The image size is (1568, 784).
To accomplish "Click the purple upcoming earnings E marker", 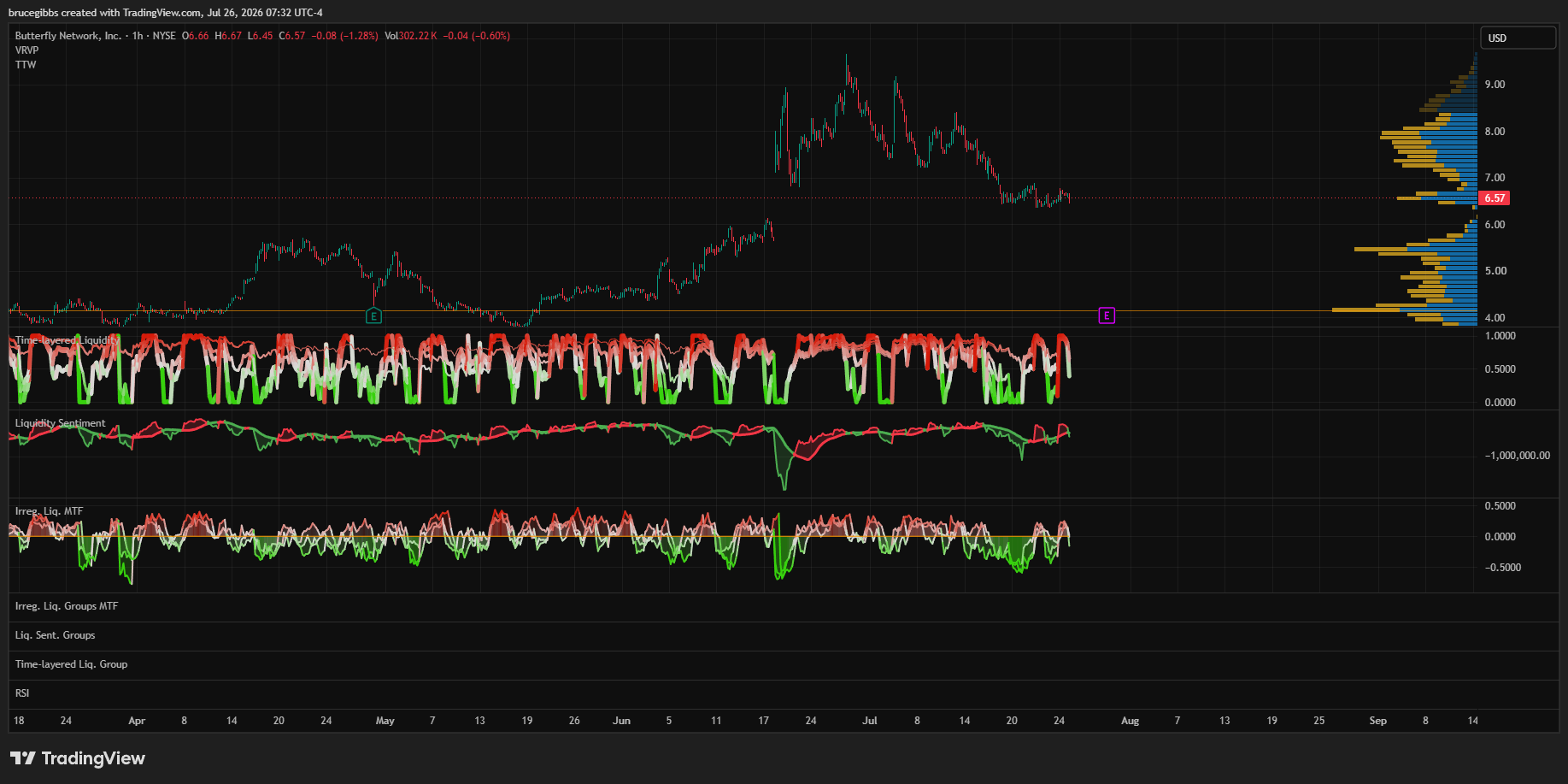I will [x=1107, y=316].
